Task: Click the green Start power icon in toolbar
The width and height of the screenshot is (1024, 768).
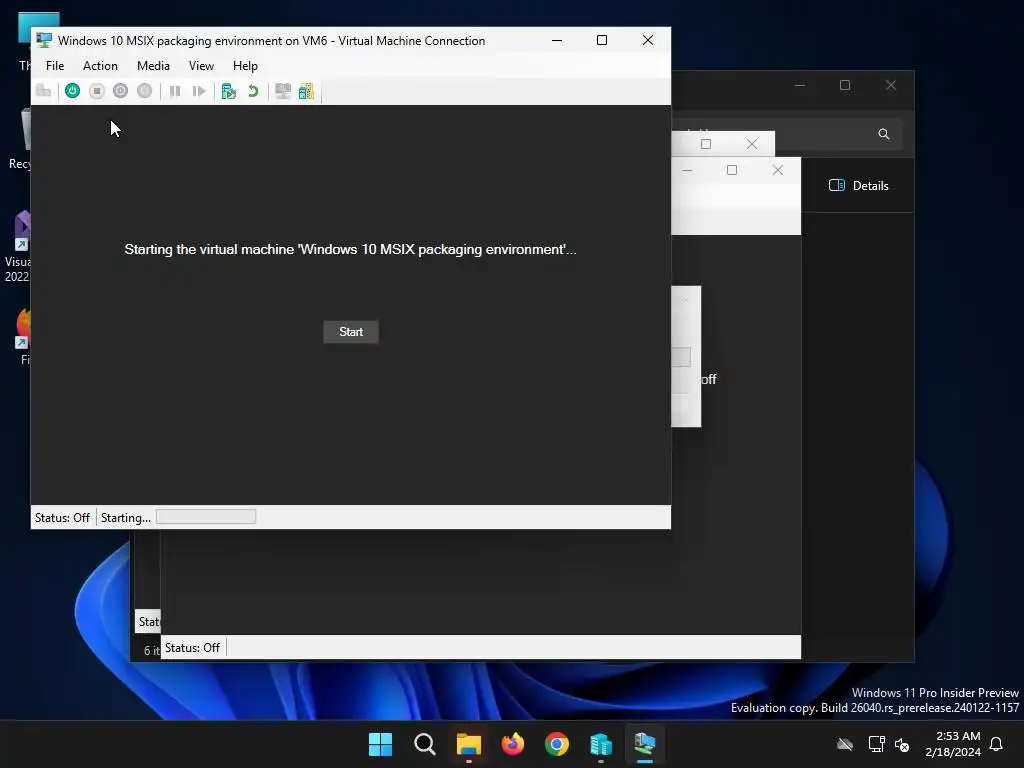Action: 72,91
